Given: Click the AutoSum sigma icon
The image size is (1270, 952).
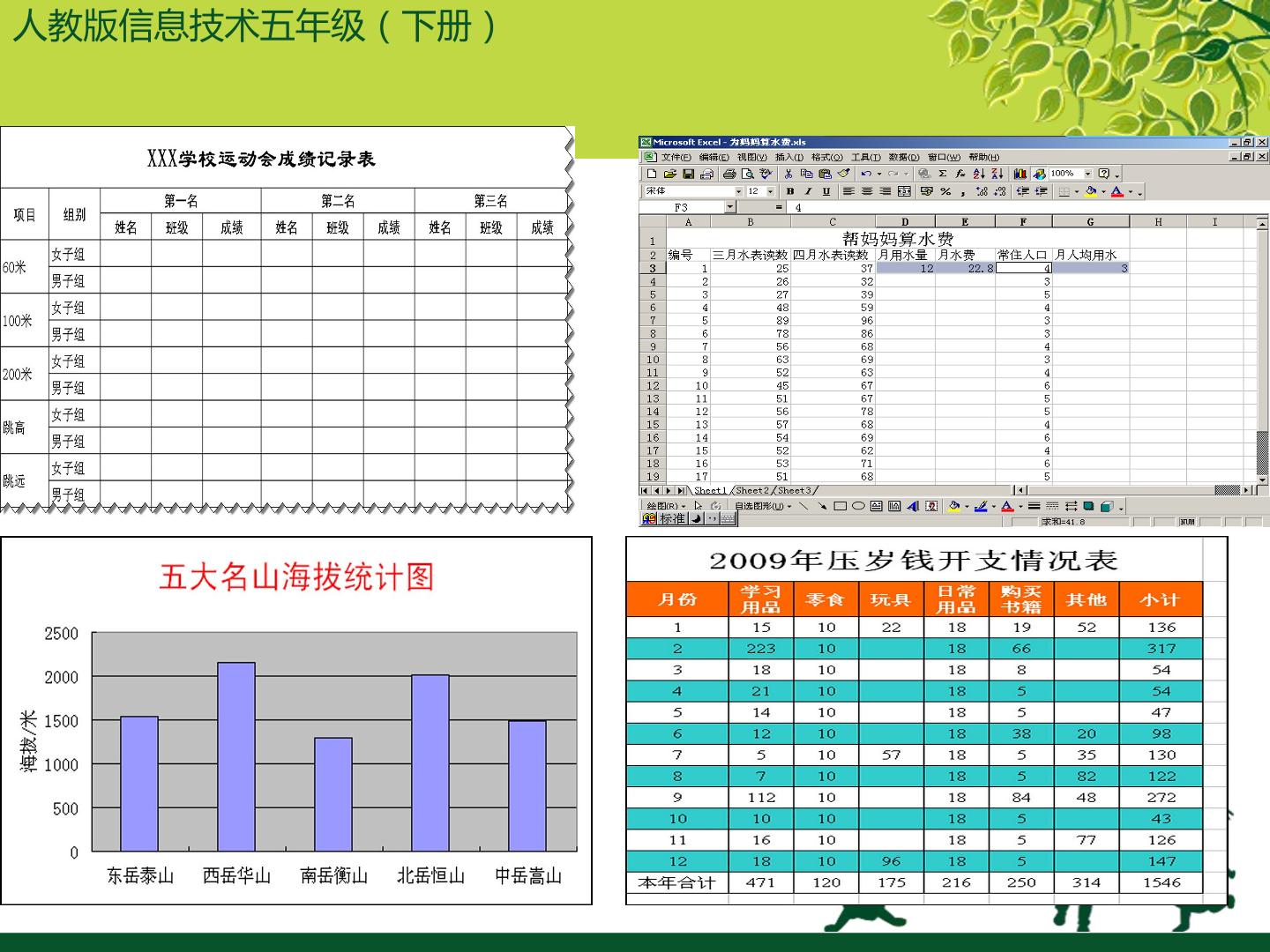Looking at the screenshot, I should 943,174.
